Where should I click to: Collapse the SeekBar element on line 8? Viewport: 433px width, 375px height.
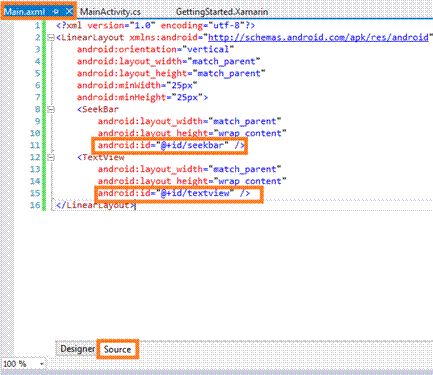coord(51,109)
